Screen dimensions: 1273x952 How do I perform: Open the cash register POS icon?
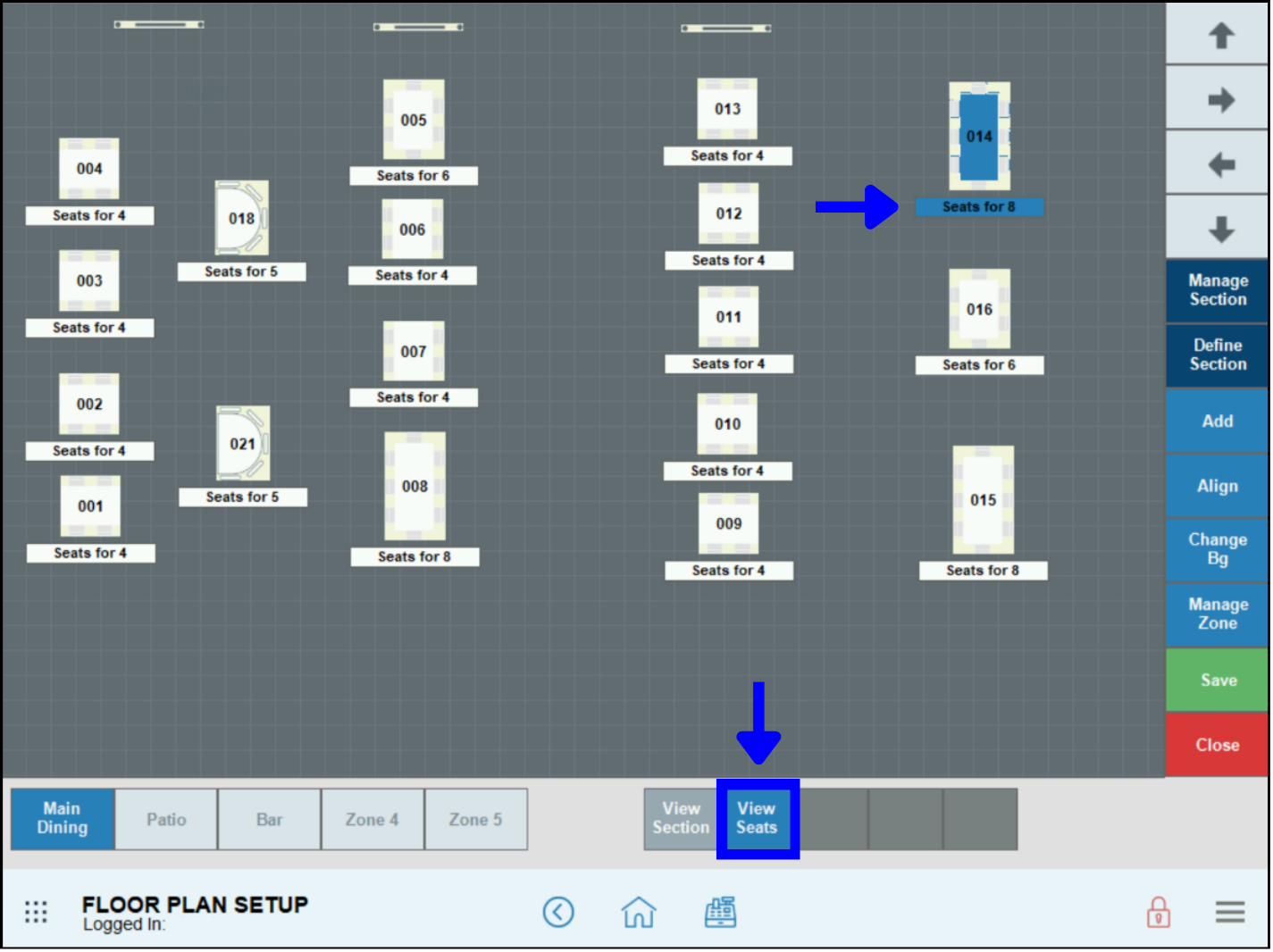click(721, 912)
